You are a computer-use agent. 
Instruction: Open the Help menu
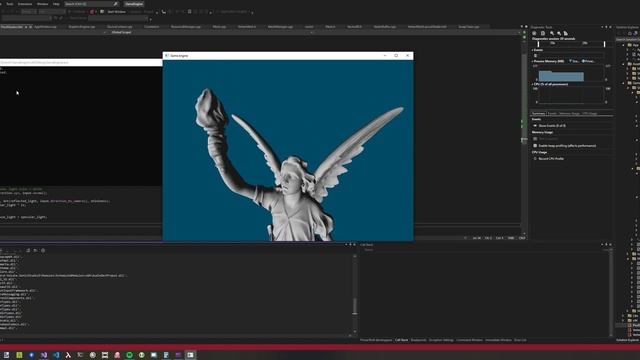[x=56, y=4]
